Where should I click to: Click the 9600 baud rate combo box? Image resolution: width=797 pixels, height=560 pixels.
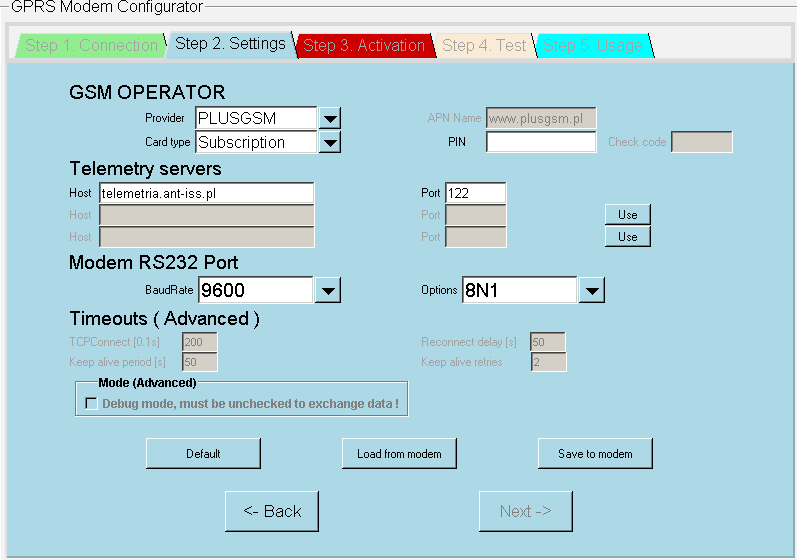click(255, 290)
